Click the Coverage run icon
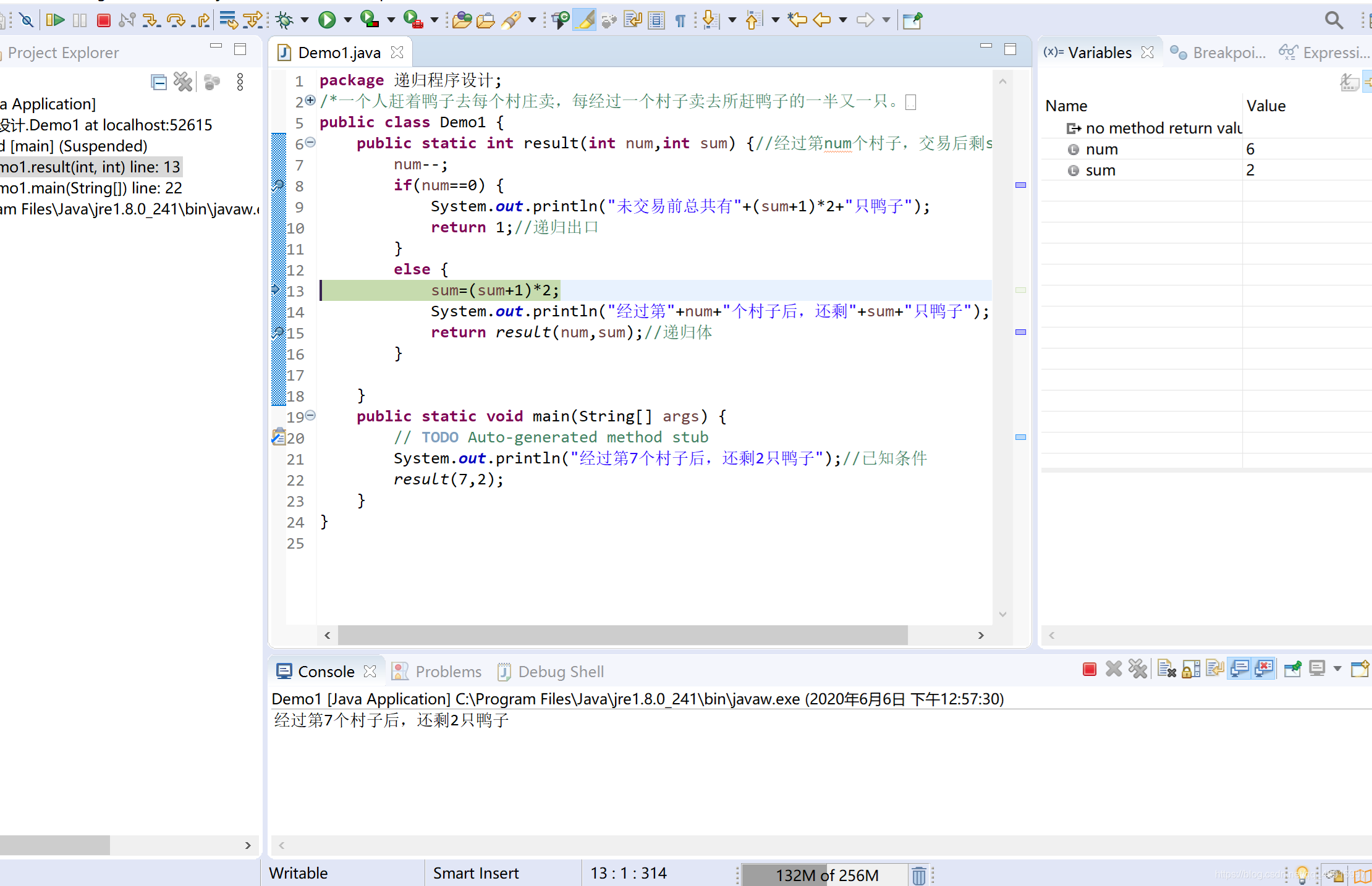Screen dimensions: 1372x886 pyautogui.click(x=370, y=20)
